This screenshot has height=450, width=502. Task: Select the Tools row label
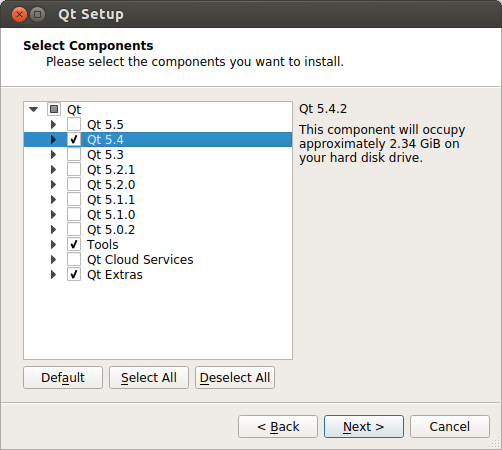103,245
